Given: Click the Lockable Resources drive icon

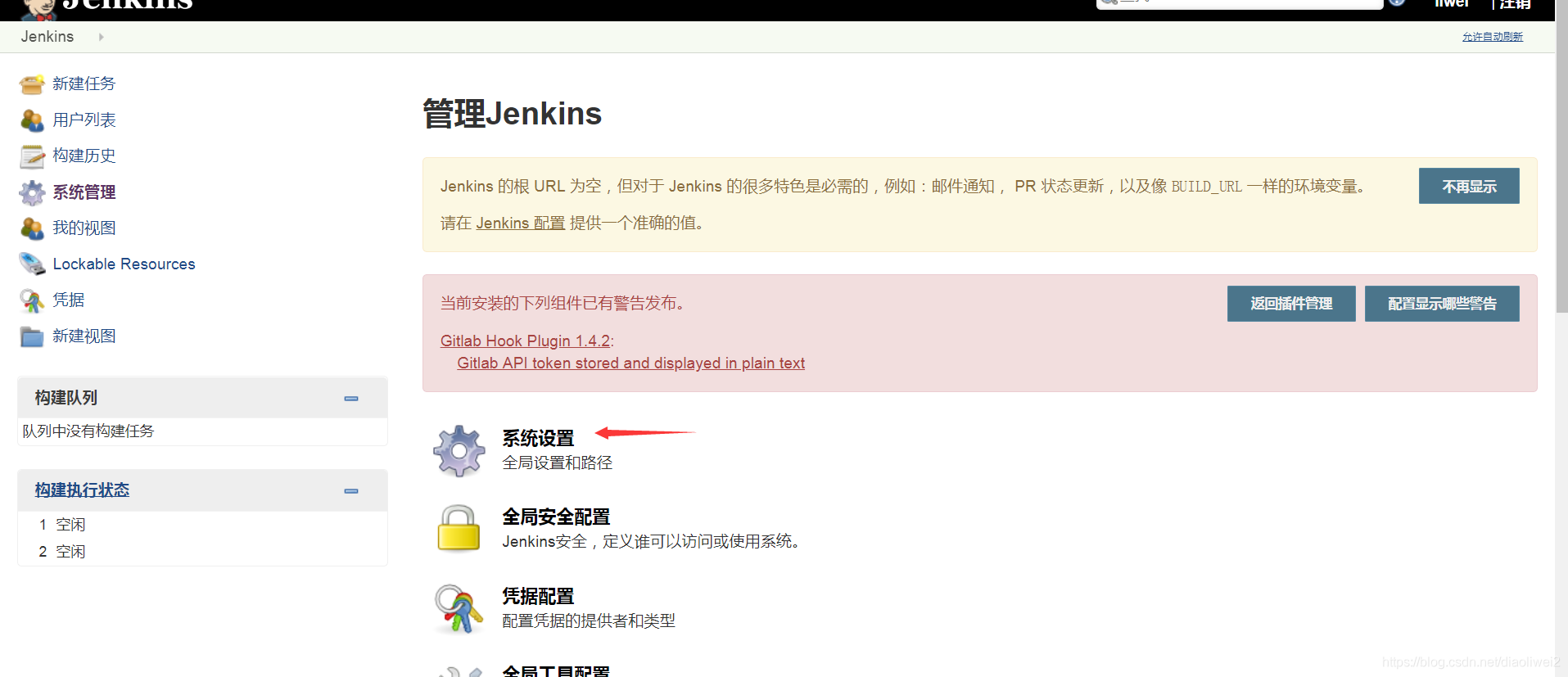Looking at the screenshot, I should (x=32, y=264).
